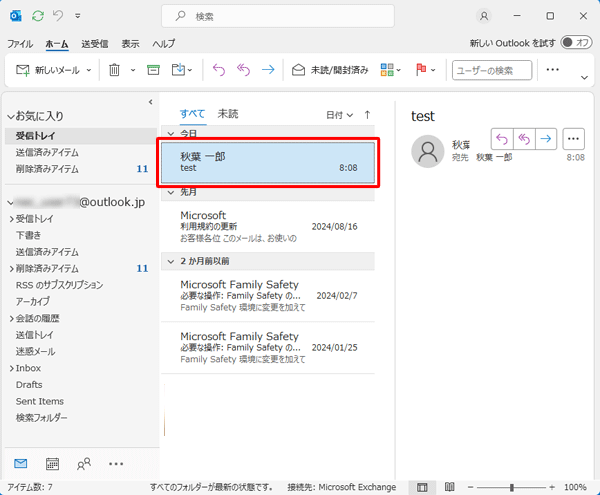This screenshot has width=600, height=495.
Task: Click the 検索 search box
Action: coord(278,16)
